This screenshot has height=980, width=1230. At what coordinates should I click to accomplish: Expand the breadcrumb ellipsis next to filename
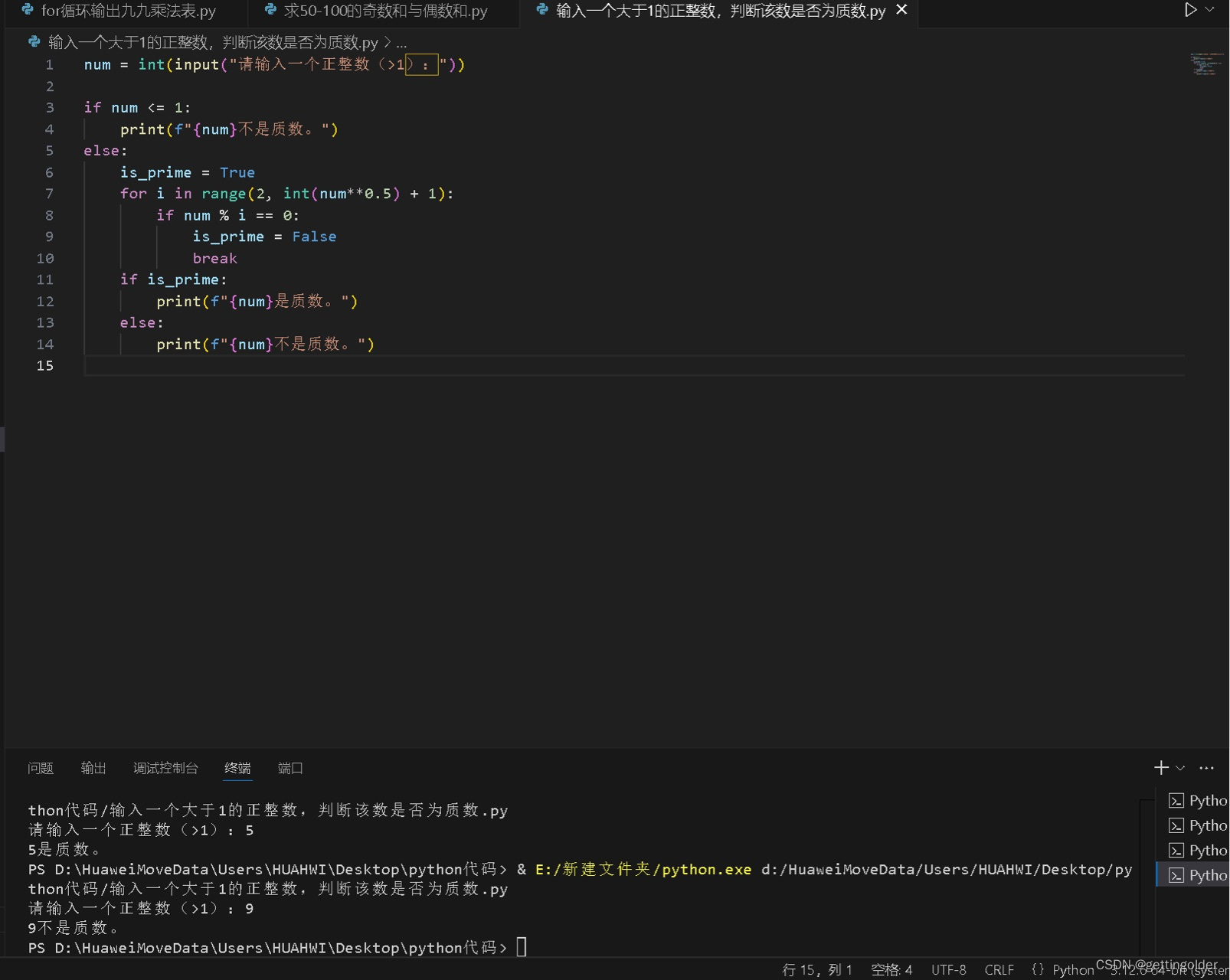[401, 43]
